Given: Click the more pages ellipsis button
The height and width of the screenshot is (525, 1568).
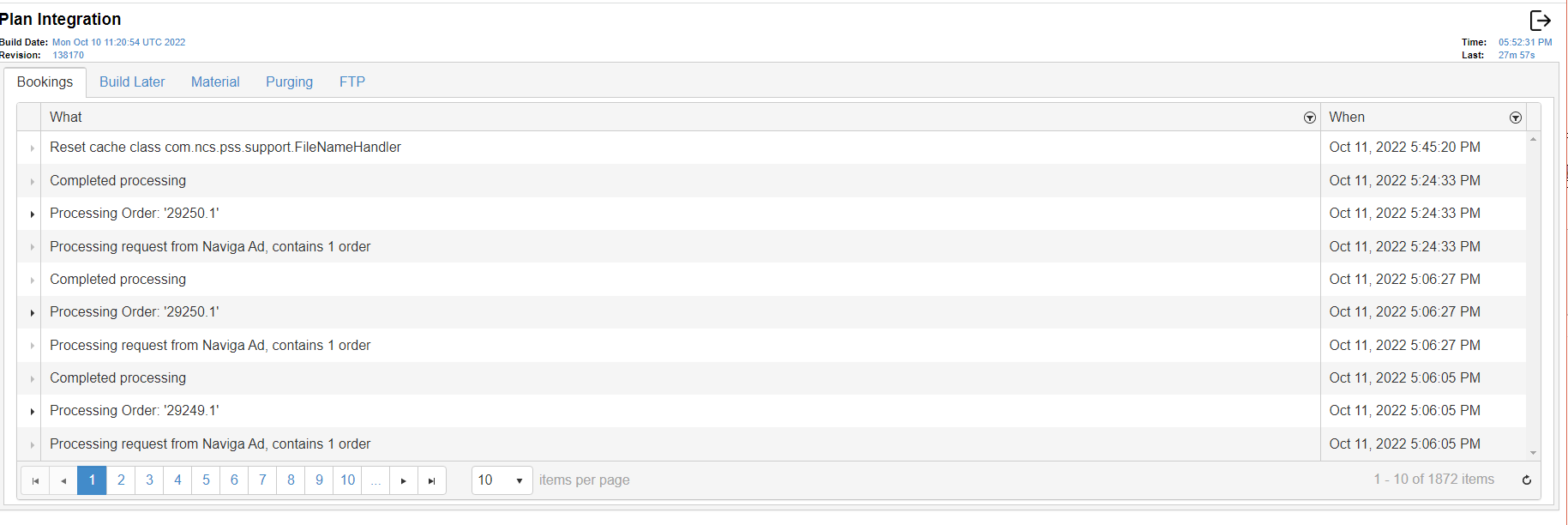Looking at the screenshot, I should pos(375,480).
